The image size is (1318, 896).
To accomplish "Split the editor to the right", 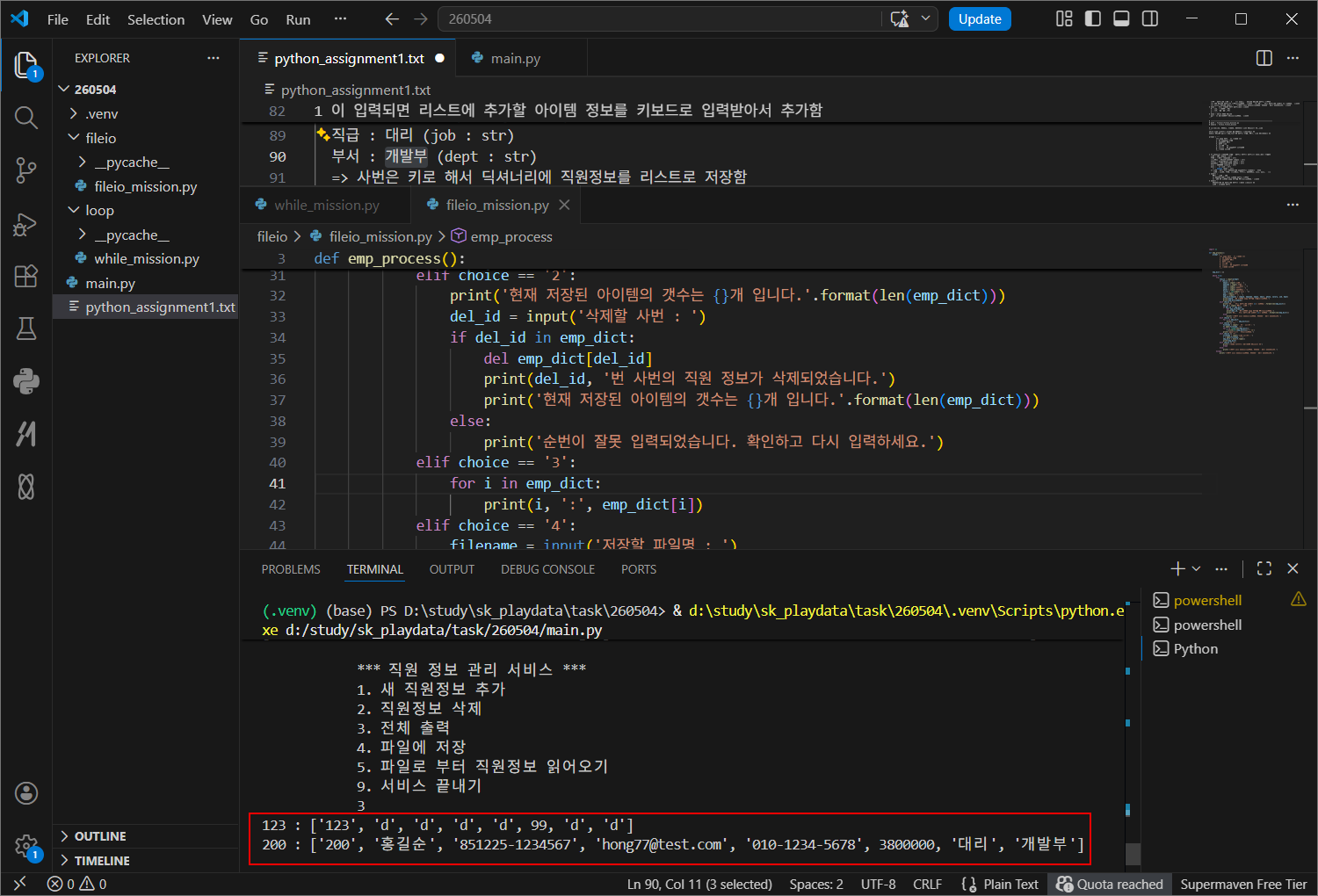I will point(1264,58).
